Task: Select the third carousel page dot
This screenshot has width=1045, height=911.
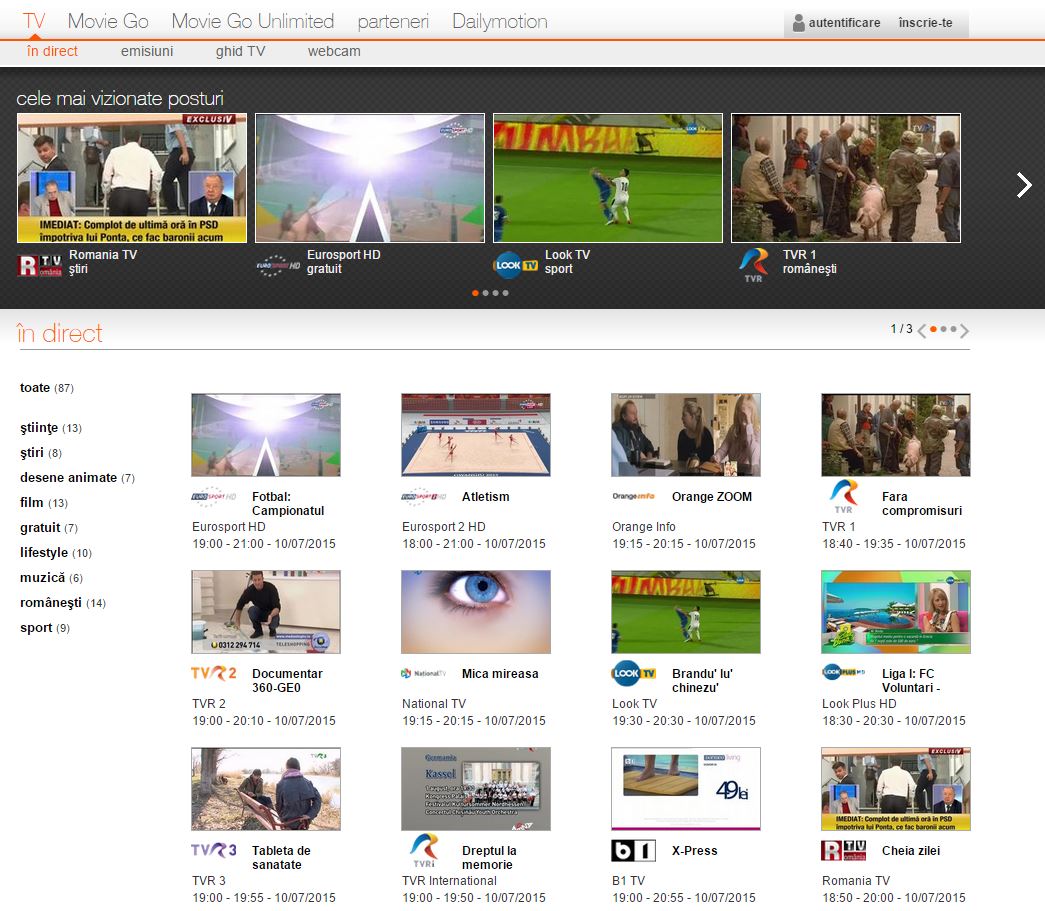Action: coord(495,293)
